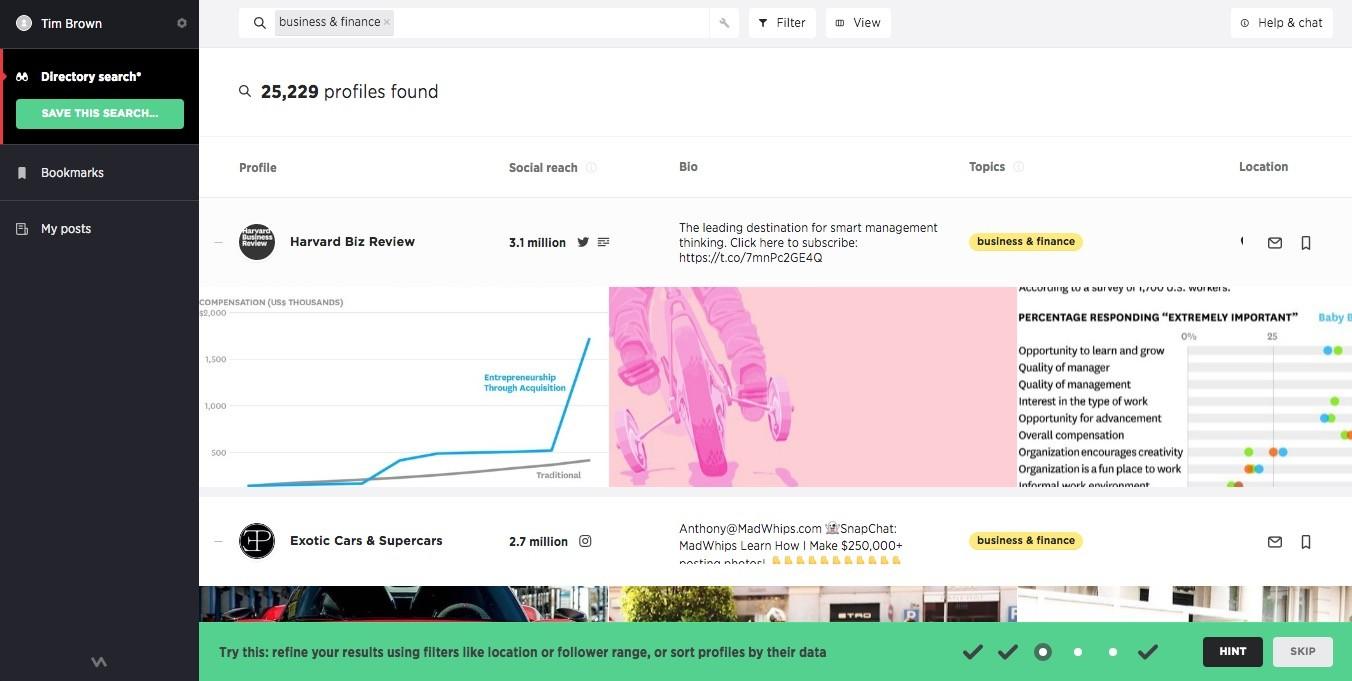Screen dimensions: 1352x681
Task: Open Harvard Biz Review avatar
Action: pos(257,242)
